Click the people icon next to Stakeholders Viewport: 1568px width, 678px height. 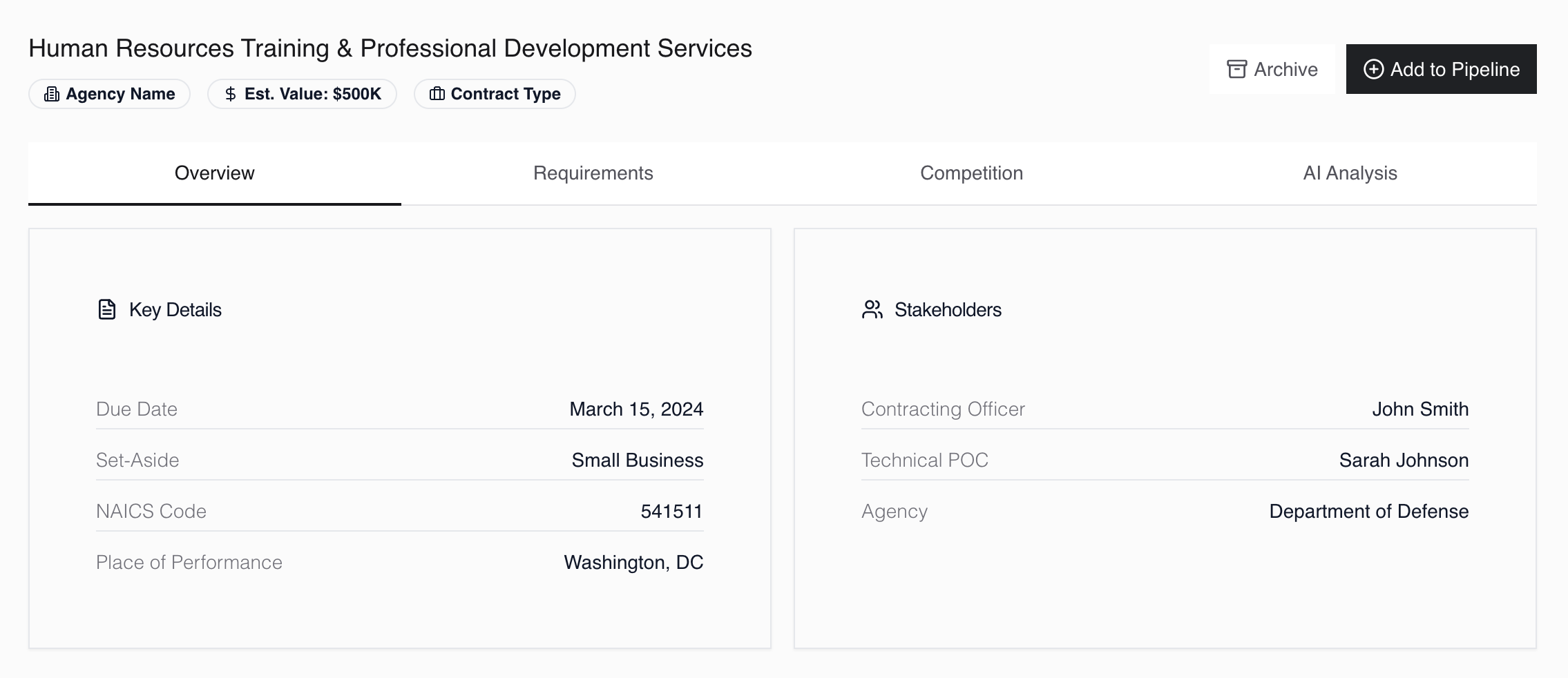click(x=872, y=309)
